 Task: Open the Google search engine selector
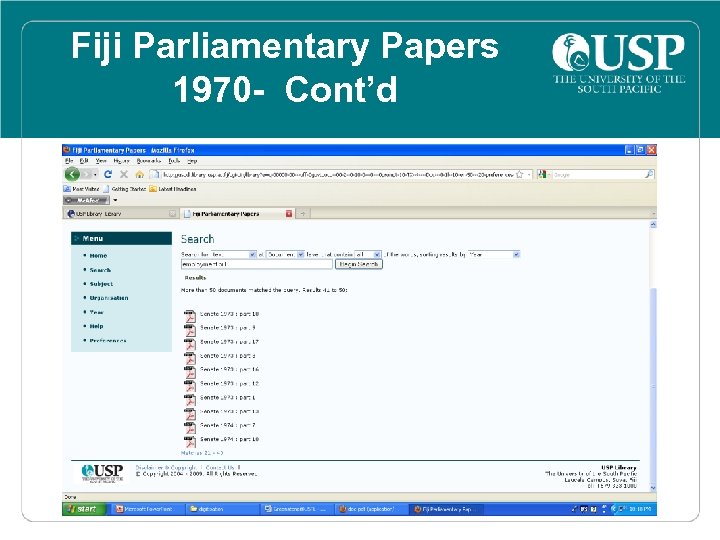tap(544, 174)
